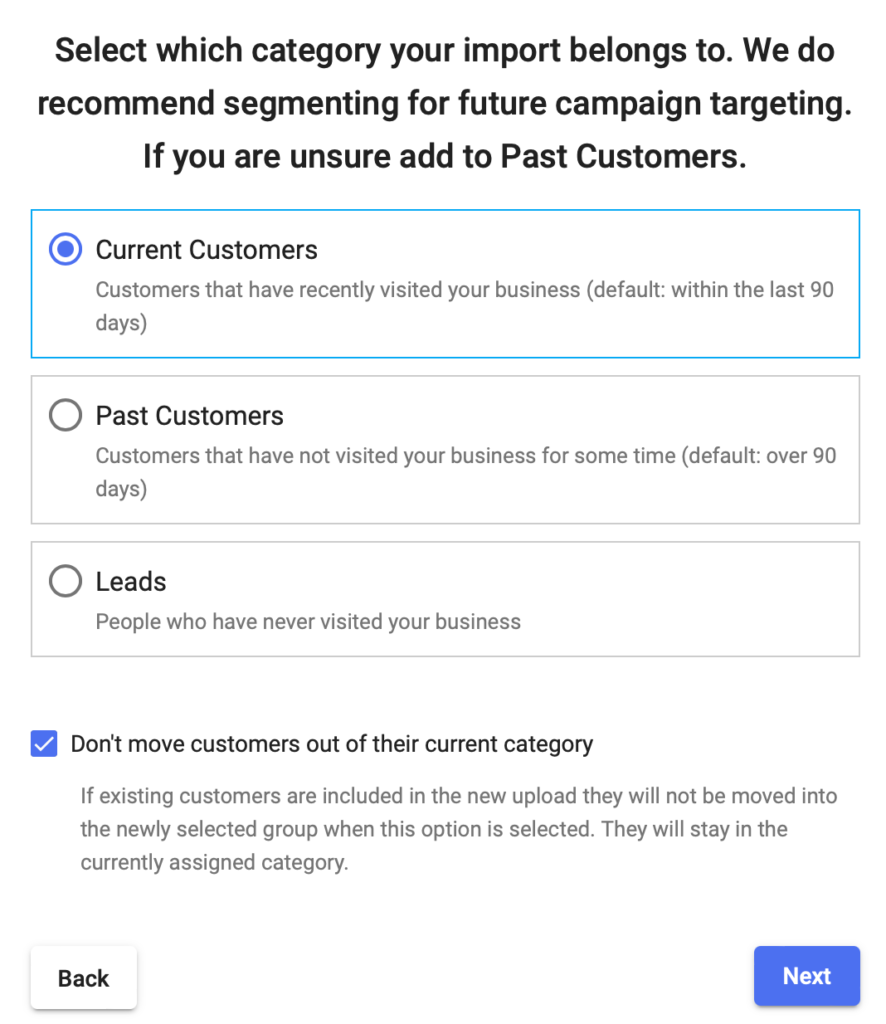Click the "recommend segmenting" heading line
Screen dimensions: 886x1024
[444, 104]
